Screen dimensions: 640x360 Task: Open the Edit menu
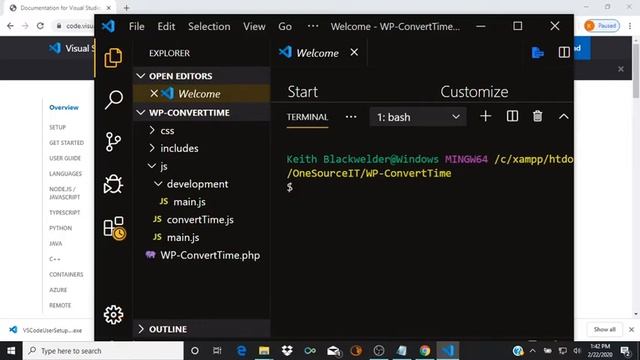pos(166,27)
